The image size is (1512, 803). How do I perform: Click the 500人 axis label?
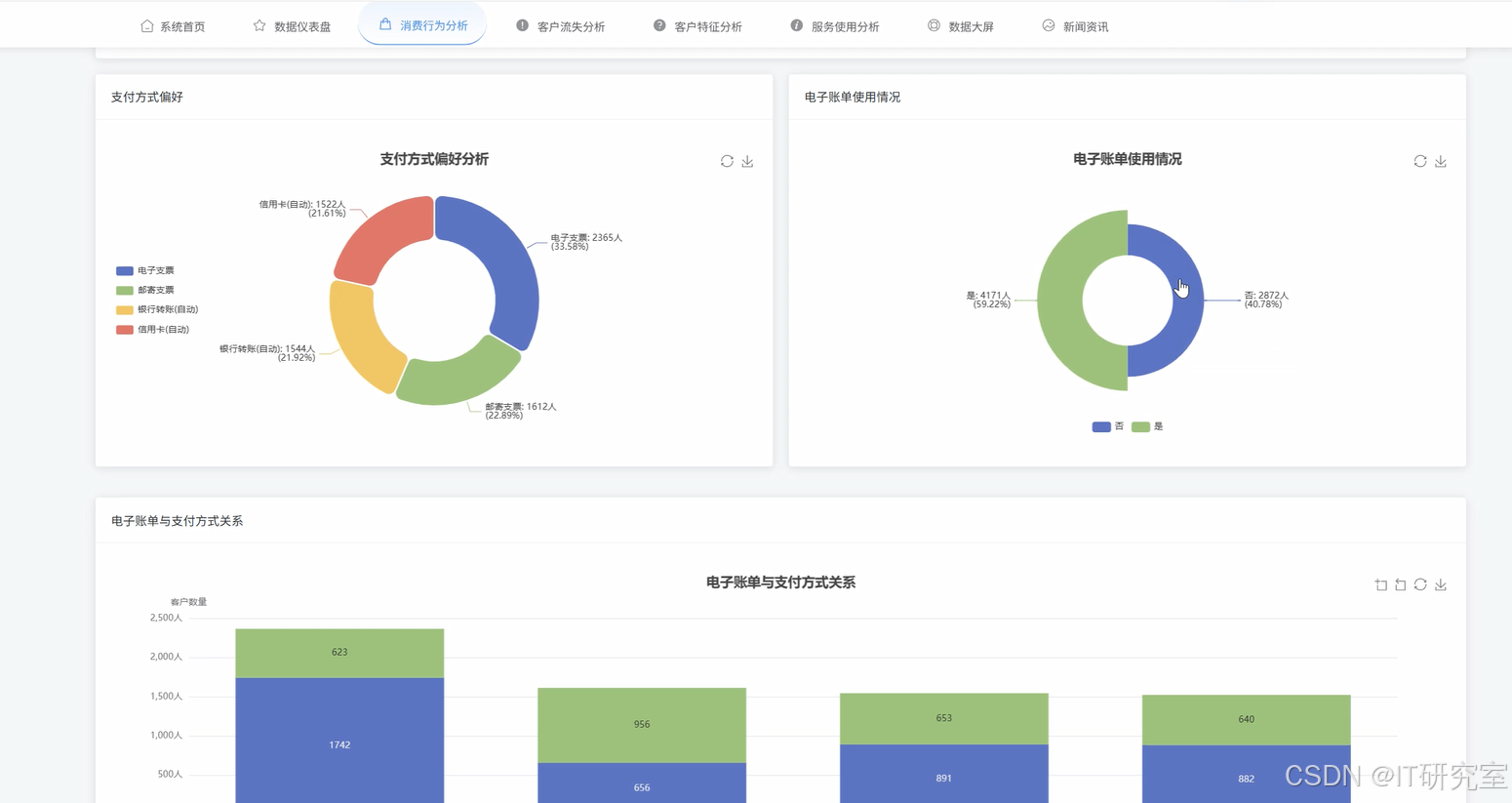click(x=170, y=774)
